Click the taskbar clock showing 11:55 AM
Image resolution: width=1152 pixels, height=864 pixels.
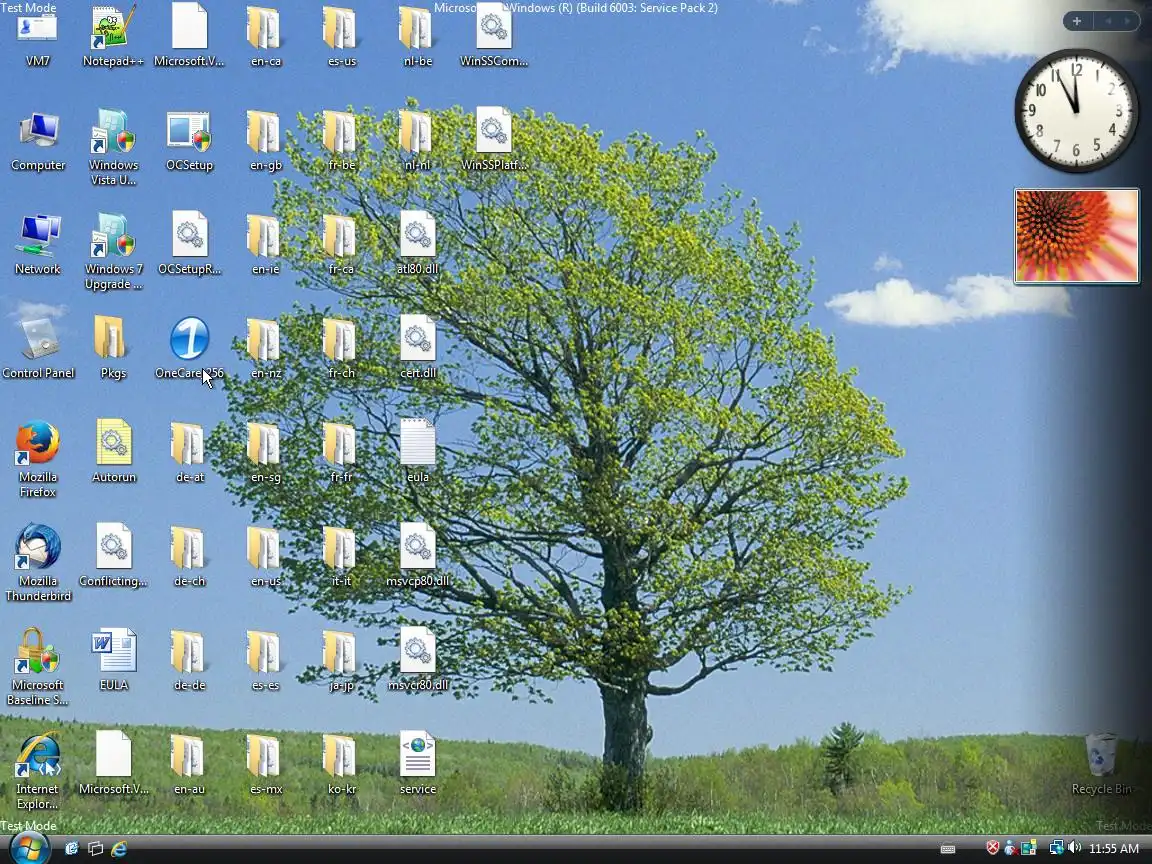(x=1114, y=849)
